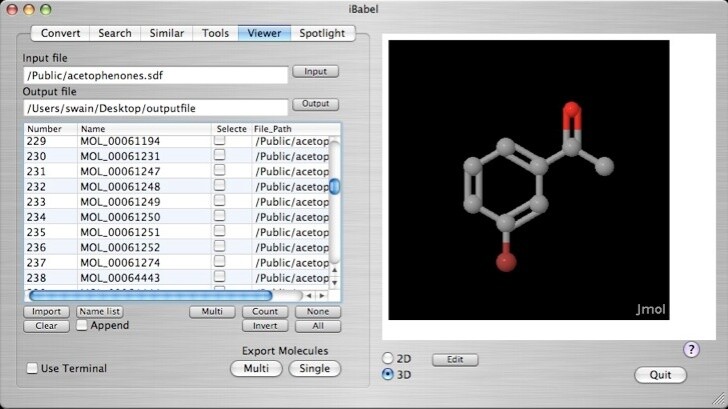
Task: Click the horizontal scroll right arrow
Action: pyautogui.click(x=322, y=296)
